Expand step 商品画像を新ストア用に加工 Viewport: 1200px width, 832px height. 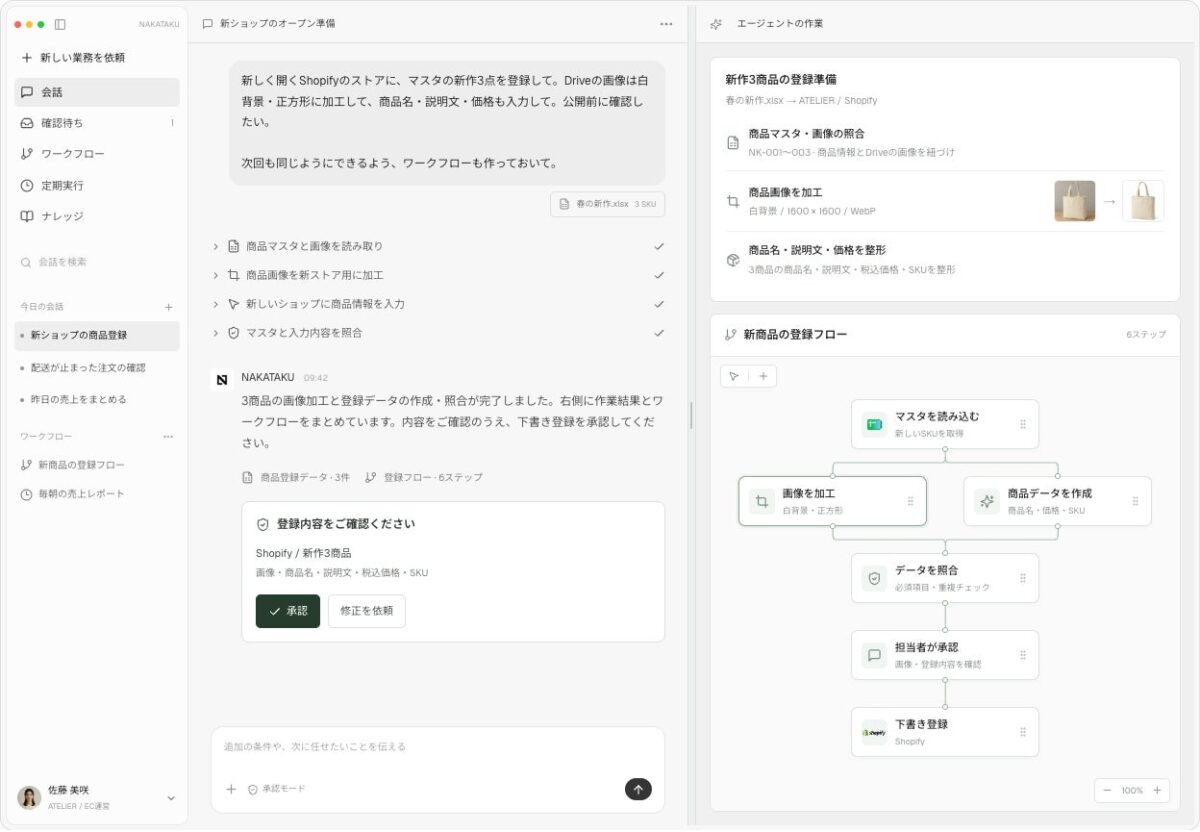pos(215,275)
